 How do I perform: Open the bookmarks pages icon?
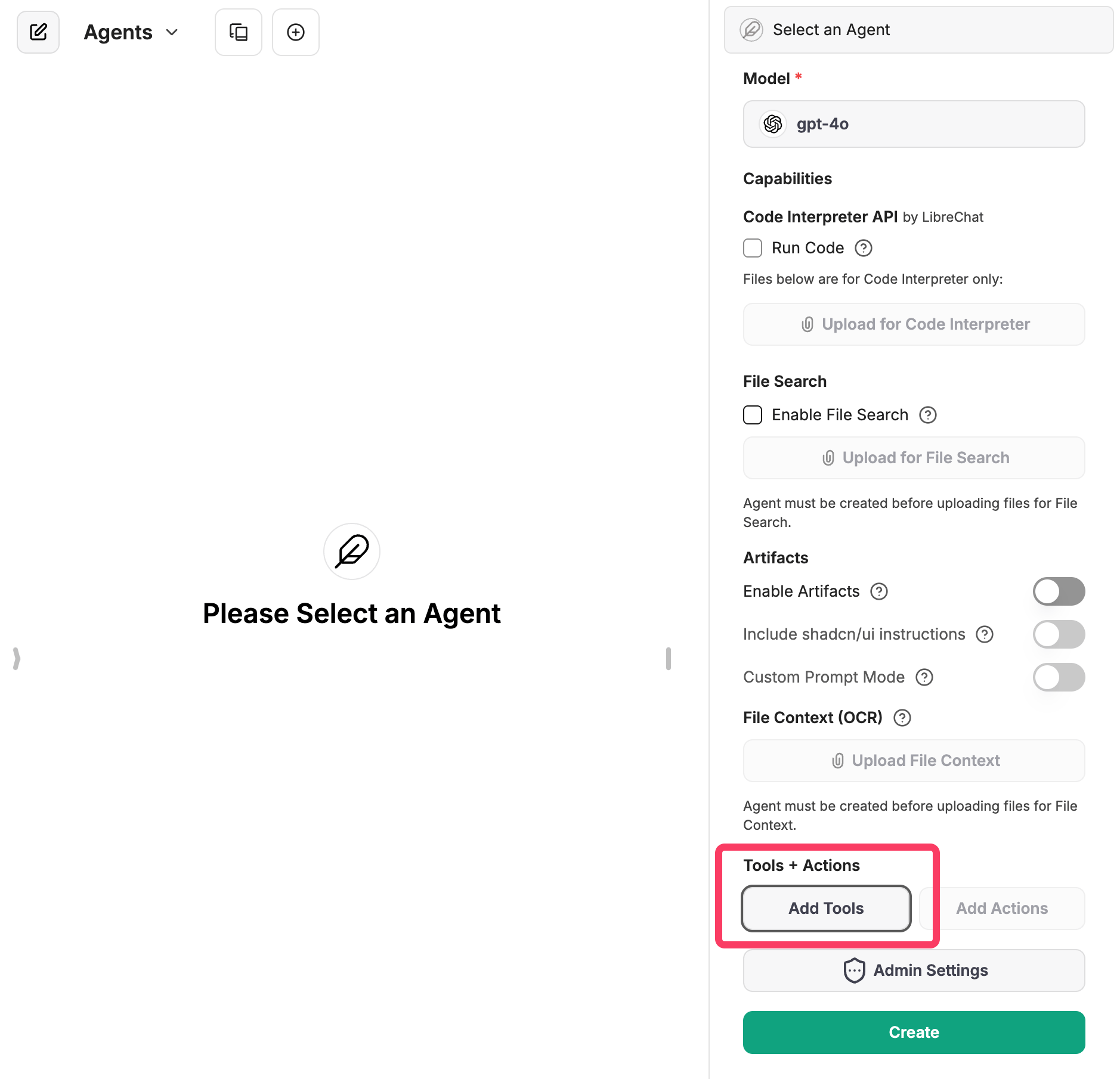pos(239,32)
